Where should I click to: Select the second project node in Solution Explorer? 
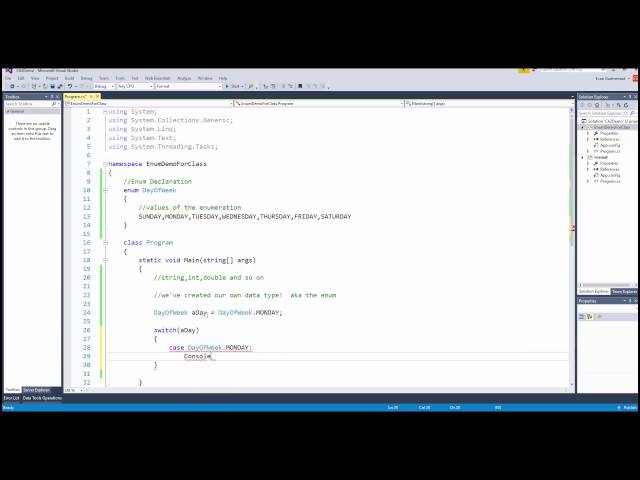[598, 157]
